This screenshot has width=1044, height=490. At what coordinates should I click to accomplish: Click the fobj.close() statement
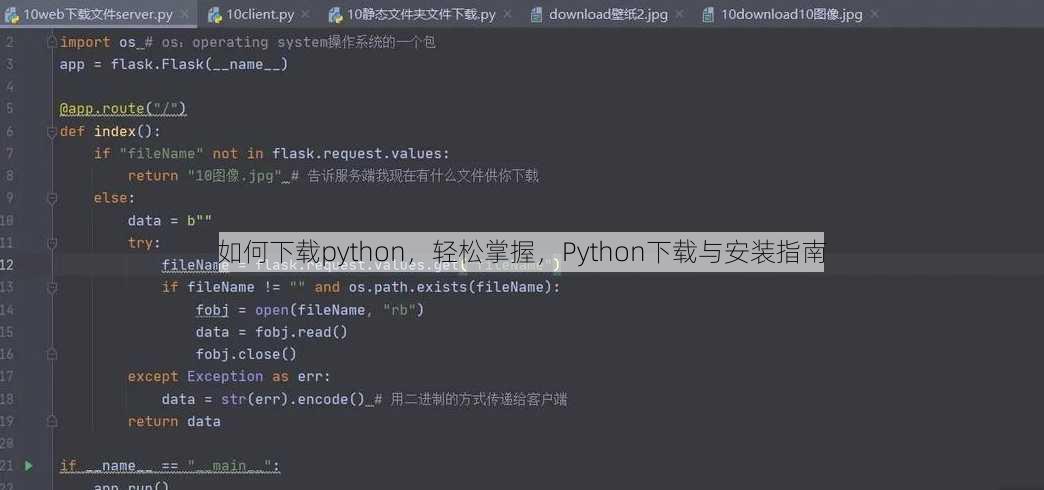246,355
